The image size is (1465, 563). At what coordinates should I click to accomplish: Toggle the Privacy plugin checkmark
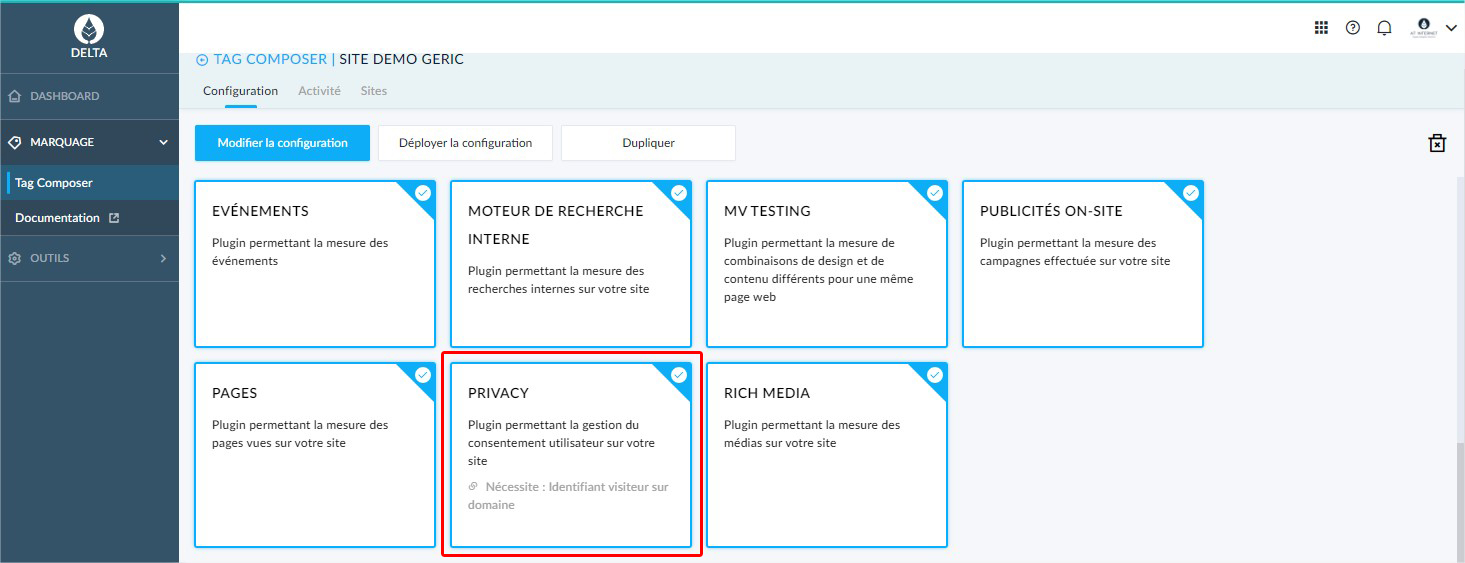click(679, 375)
